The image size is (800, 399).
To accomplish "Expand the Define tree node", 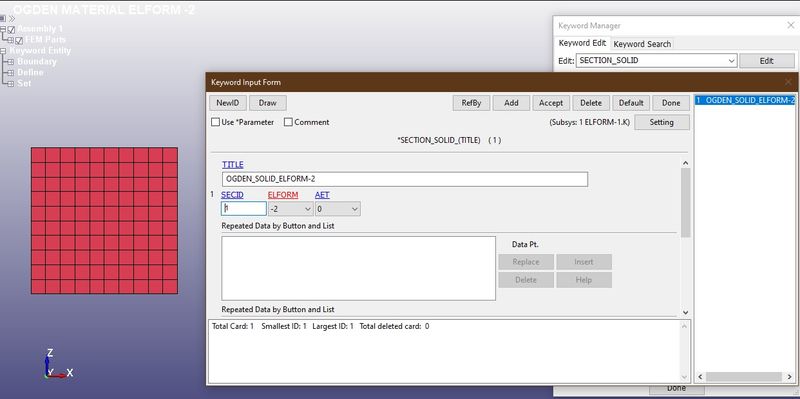I will pyautogui.click(x=10, y=73).
